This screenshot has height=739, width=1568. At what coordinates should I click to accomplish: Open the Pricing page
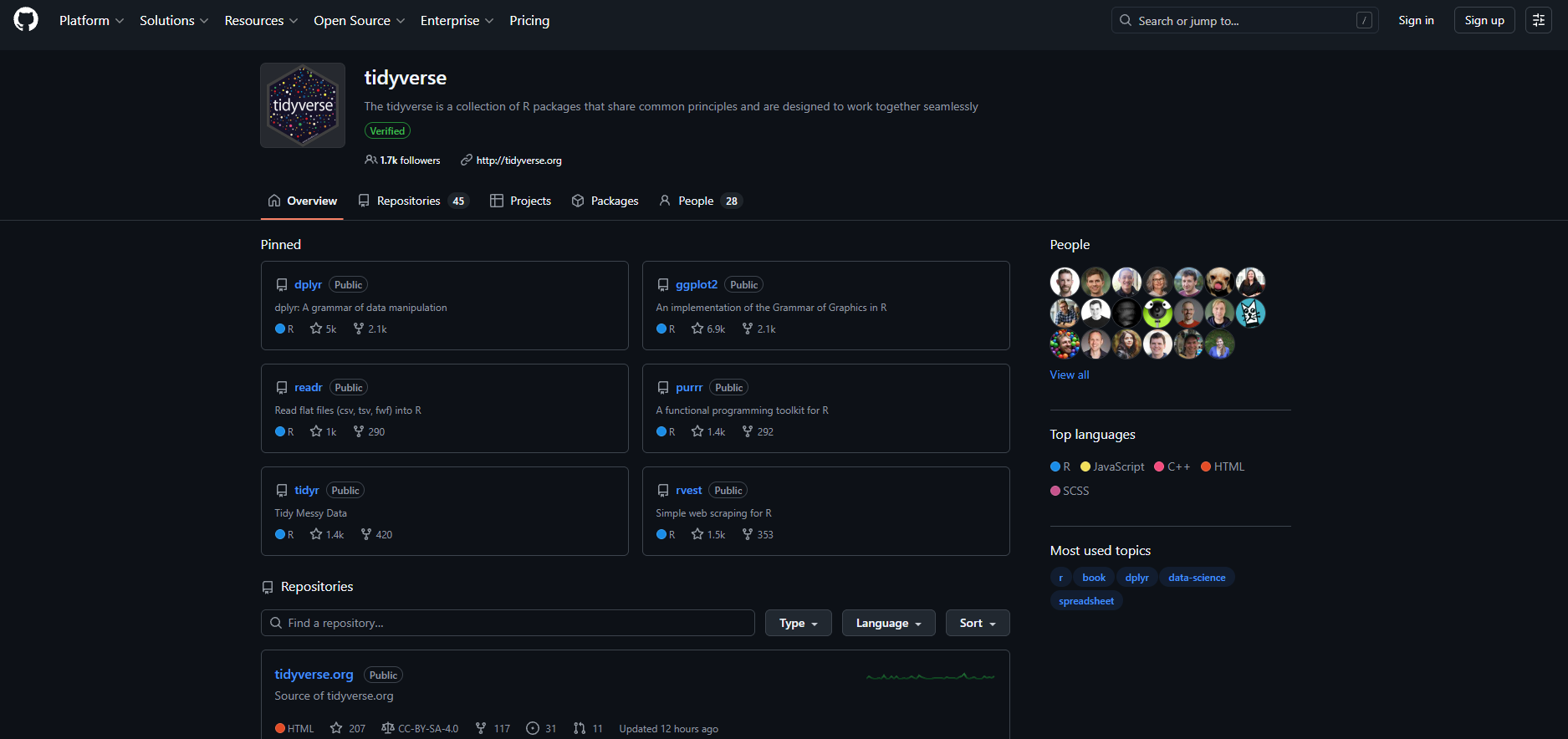coord(529,20)
